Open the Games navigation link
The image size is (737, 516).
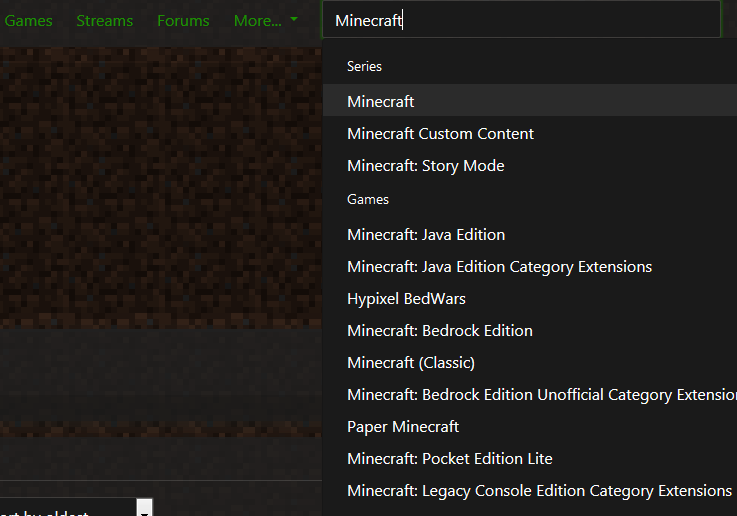(28, 20)
